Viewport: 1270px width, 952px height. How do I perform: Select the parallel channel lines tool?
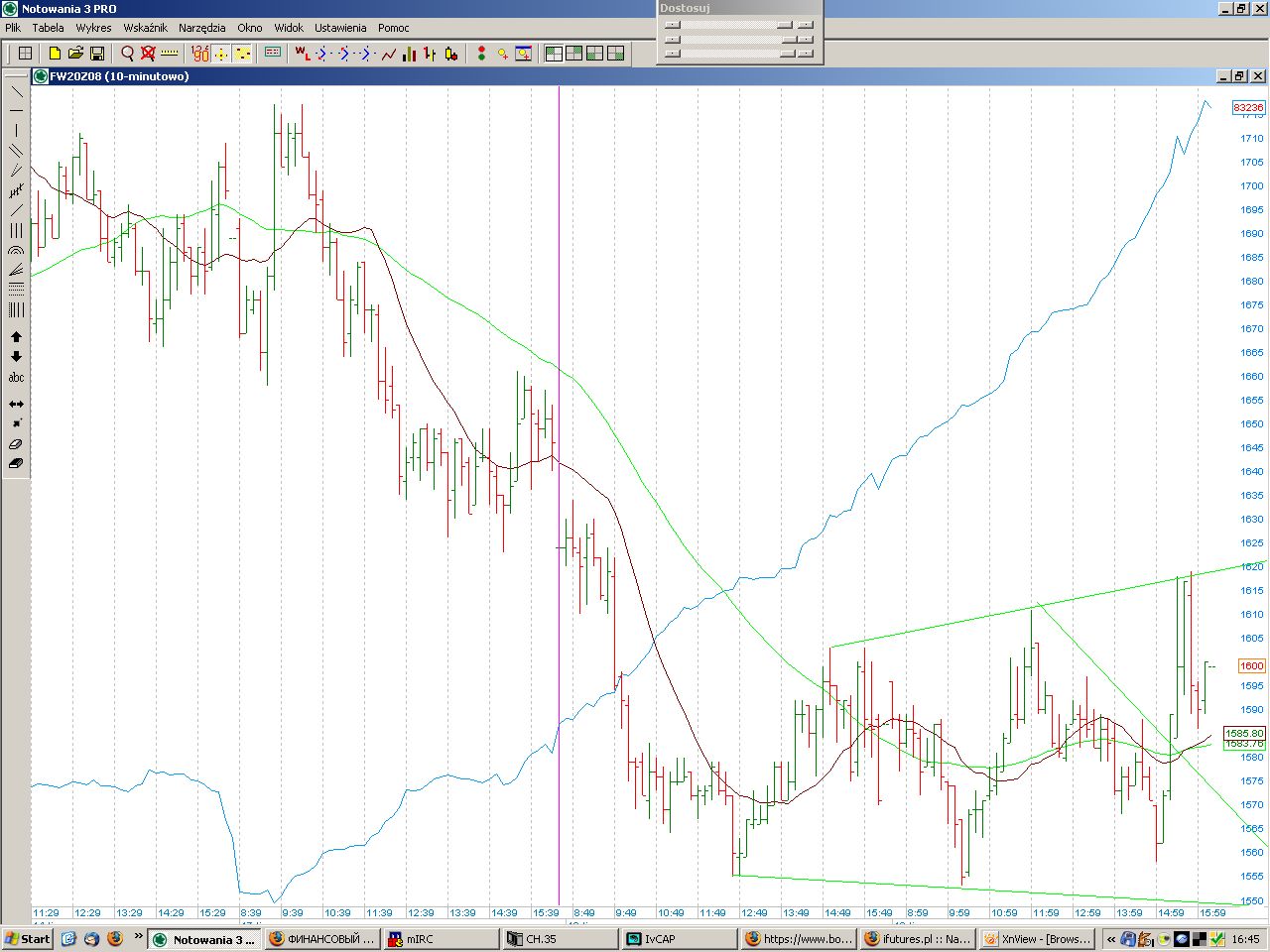tap(16, 151)
